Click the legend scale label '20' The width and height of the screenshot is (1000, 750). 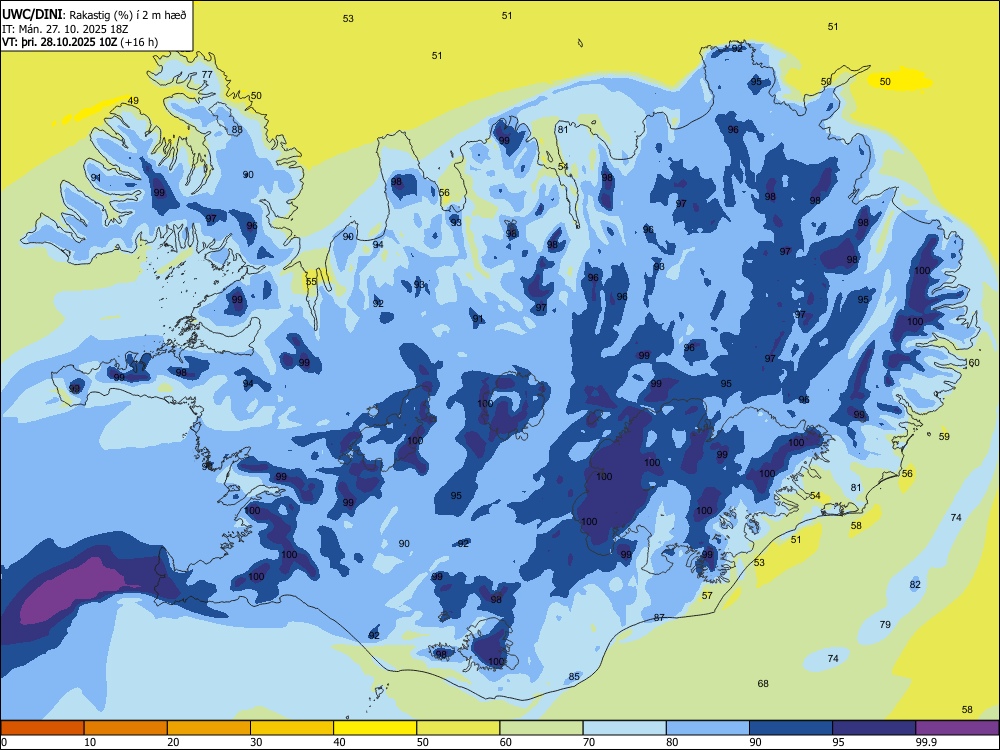[x=173, y=742]
